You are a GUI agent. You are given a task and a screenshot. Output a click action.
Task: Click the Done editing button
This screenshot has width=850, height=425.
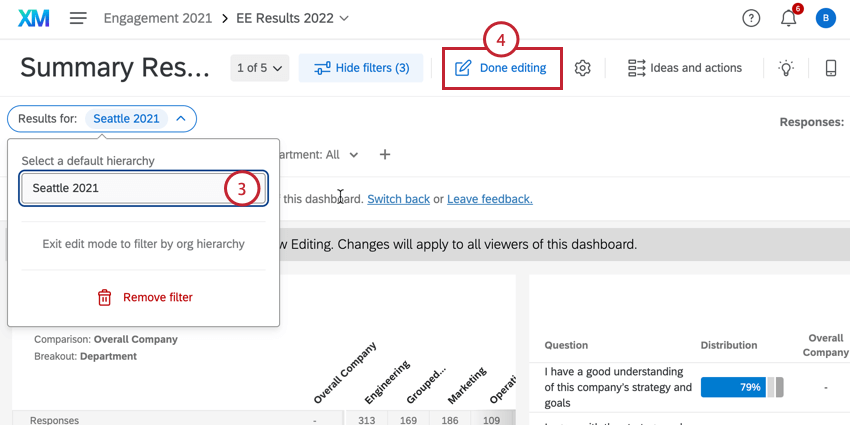click(502, 68)
